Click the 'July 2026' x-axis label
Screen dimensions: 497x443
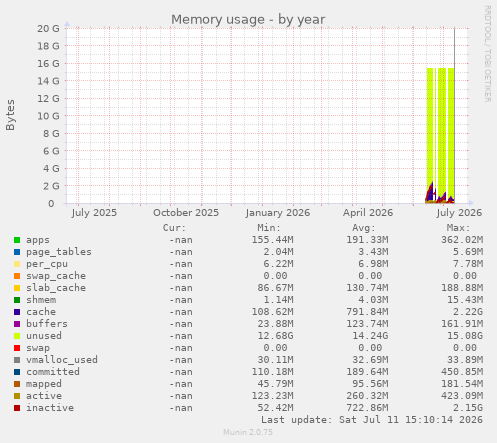click(x=459, y=213)
